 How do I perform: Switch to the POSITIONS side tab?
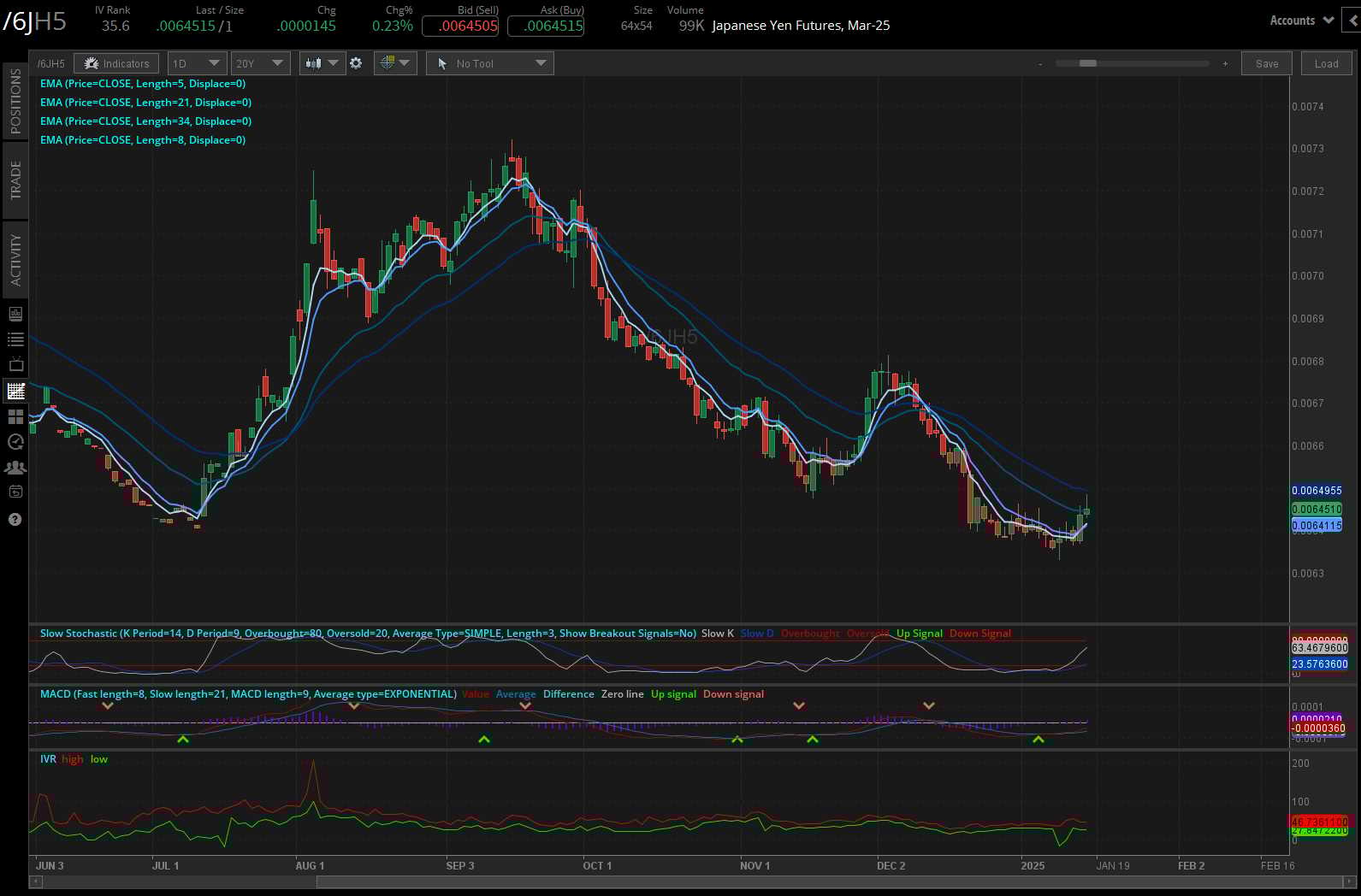click(x=15, y=101)
